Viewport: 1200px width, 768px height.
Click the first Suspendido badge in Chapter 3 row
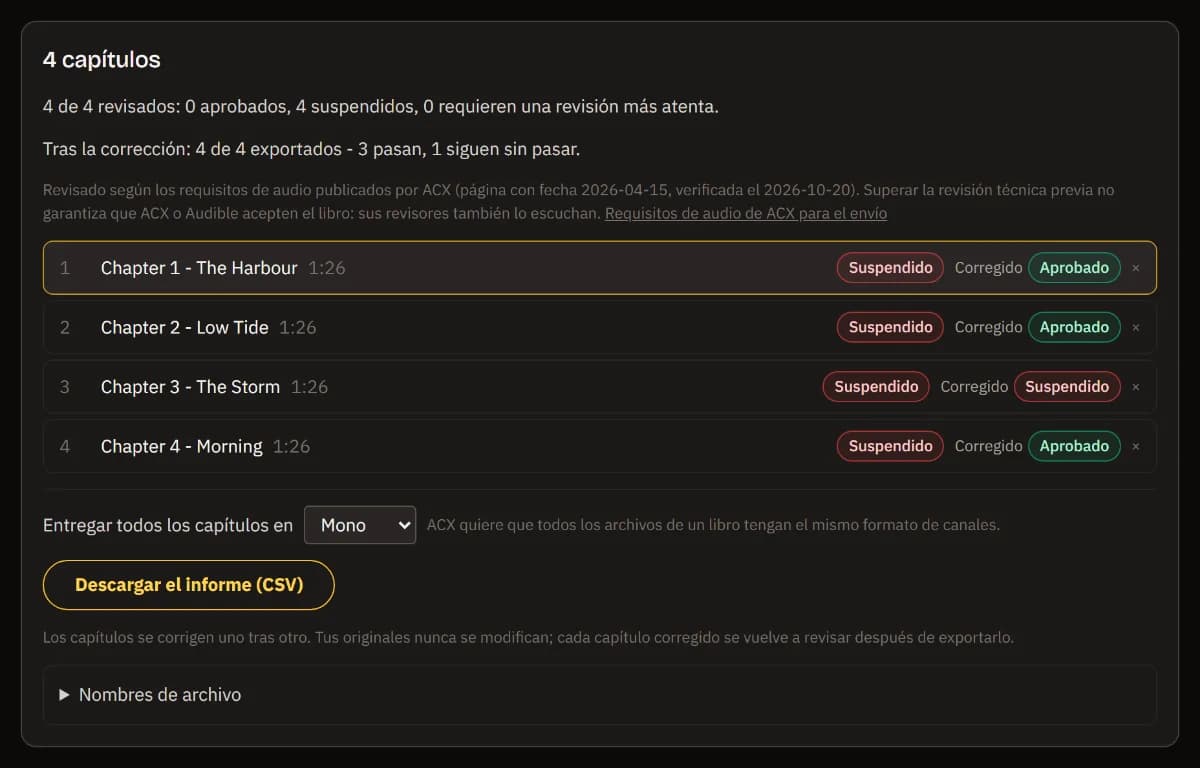[x=876, y=387]
